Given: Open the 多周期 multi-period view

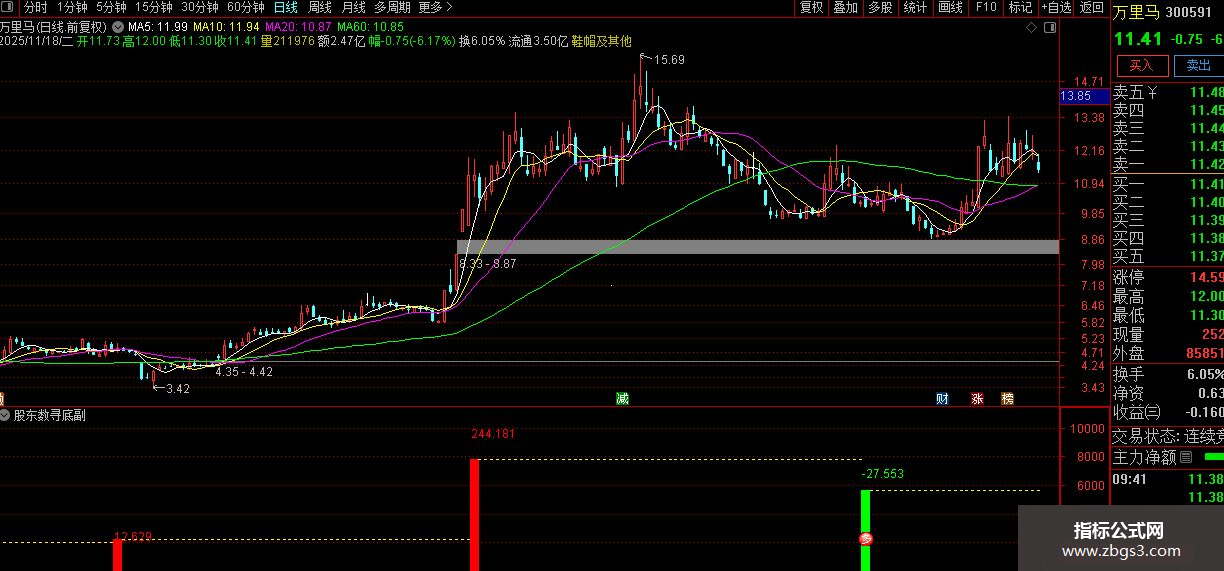Looking at the screenshot, I should (x=392, y=7).
